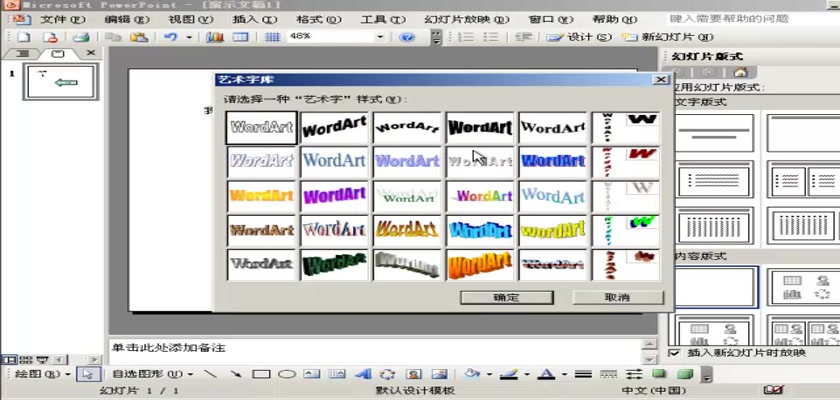Select the Line drawing tool
840x400 pixels.
point(211,374)
